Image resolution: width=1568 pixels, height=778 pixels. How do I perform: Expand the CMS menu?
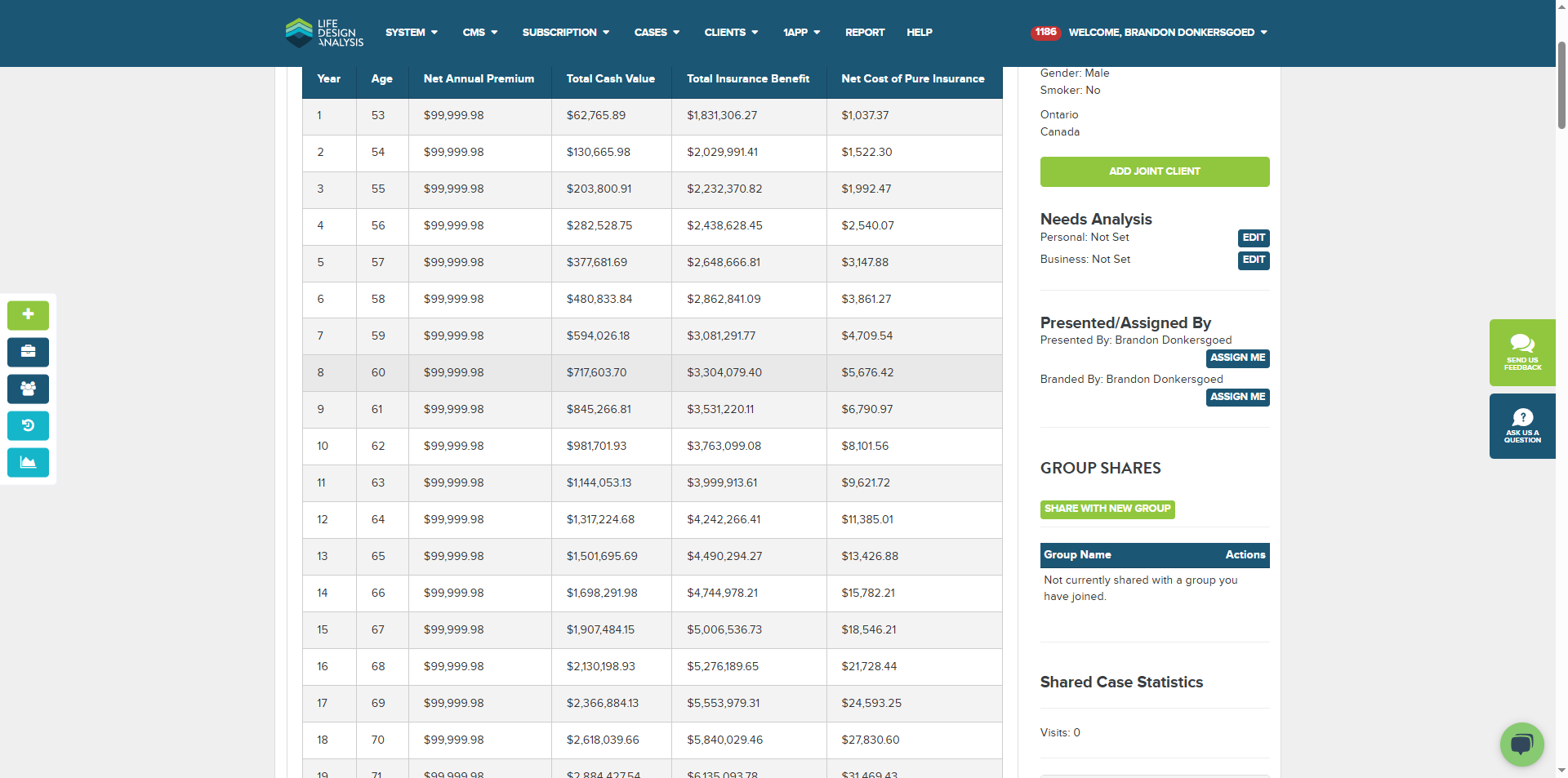pos(480,33)
